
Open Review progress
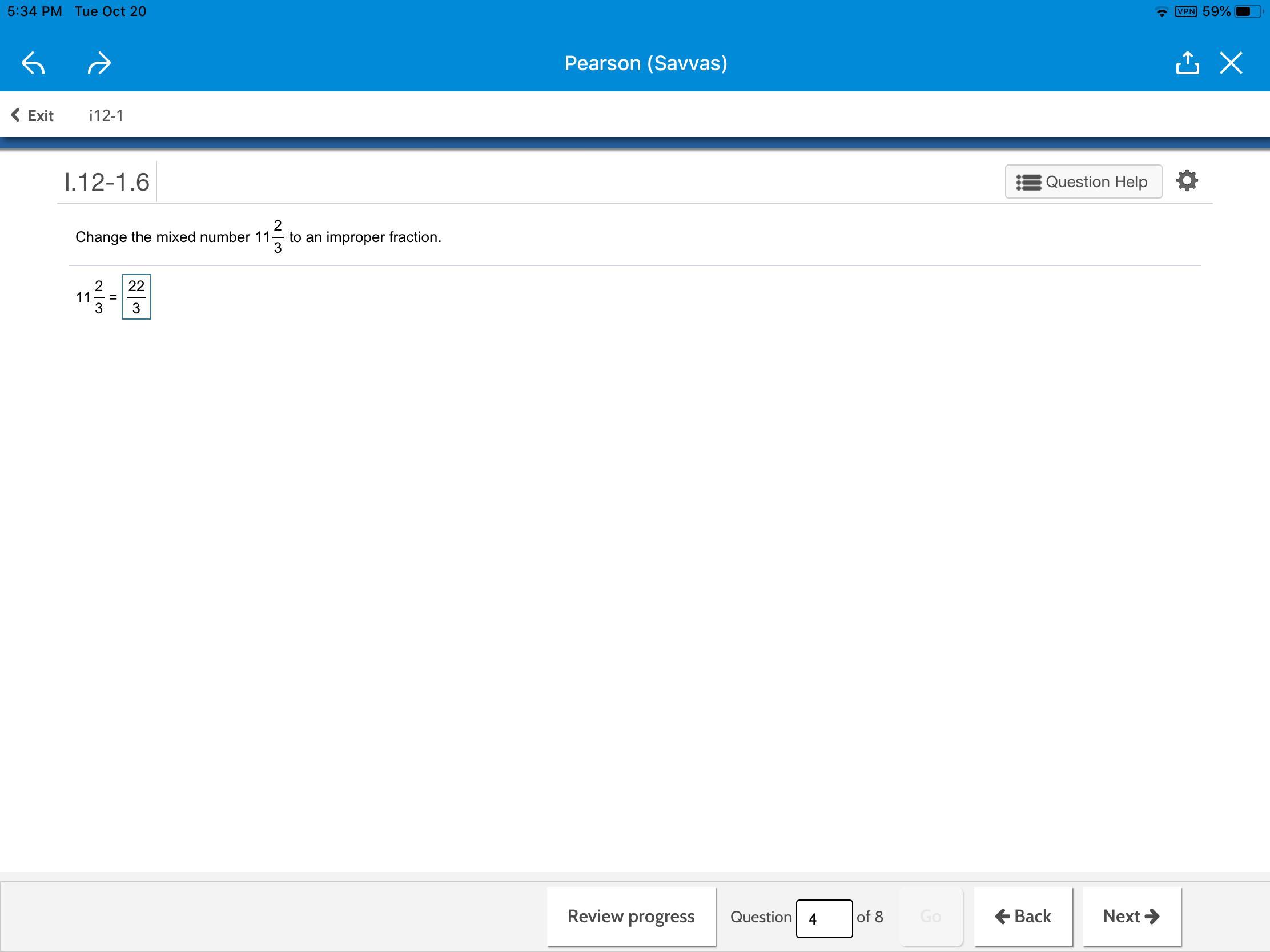tap(630, 916)
